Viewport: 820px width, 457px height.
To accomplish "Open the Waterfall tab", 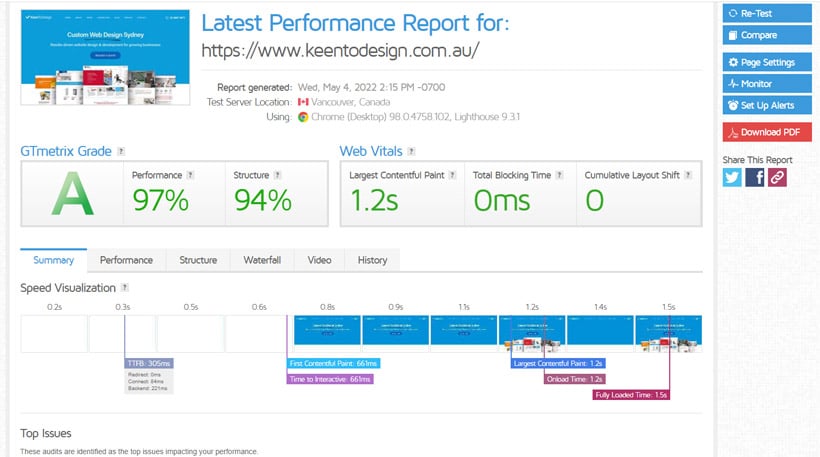I will coord(262,260).
